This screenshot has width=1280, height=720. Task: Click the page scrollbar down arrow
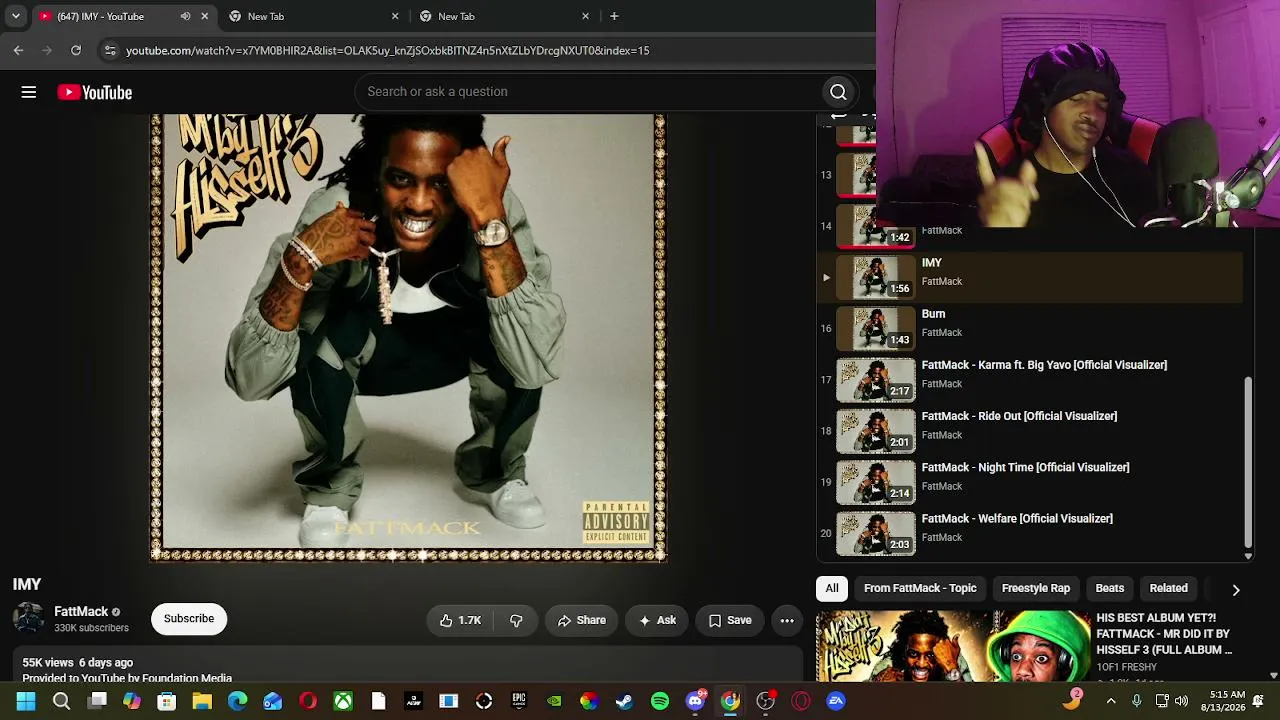1273,676
